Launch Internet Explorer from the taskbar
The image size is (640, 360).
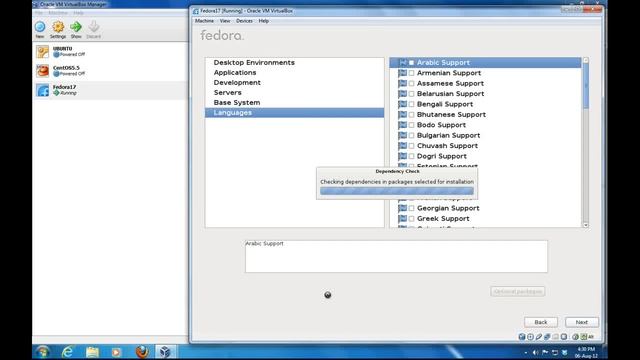[67, 351]
